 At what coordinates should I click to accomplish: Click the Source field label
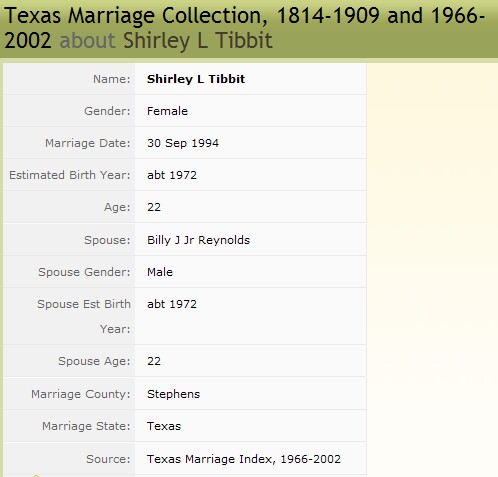pyautogui.click(x=108, y=459)
